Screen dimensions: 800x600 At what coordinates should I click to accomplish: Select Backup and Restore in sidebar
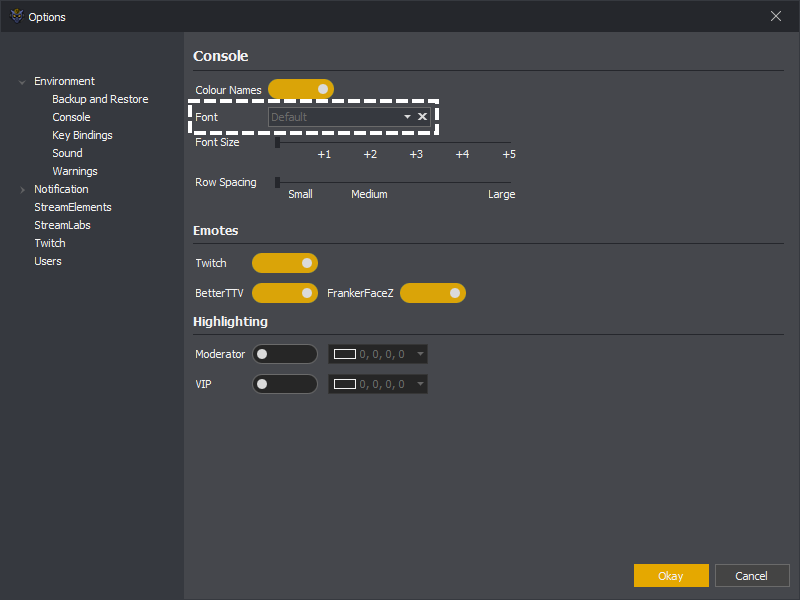coord(100,99)
